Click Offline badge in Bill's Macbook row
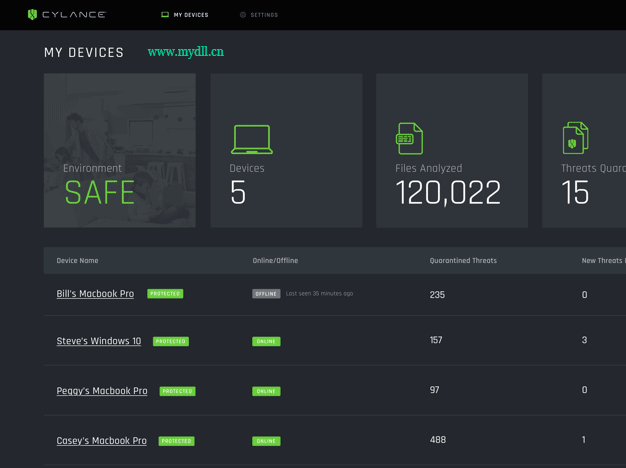Viewport: 626px width, 468px height. [266, 294]
